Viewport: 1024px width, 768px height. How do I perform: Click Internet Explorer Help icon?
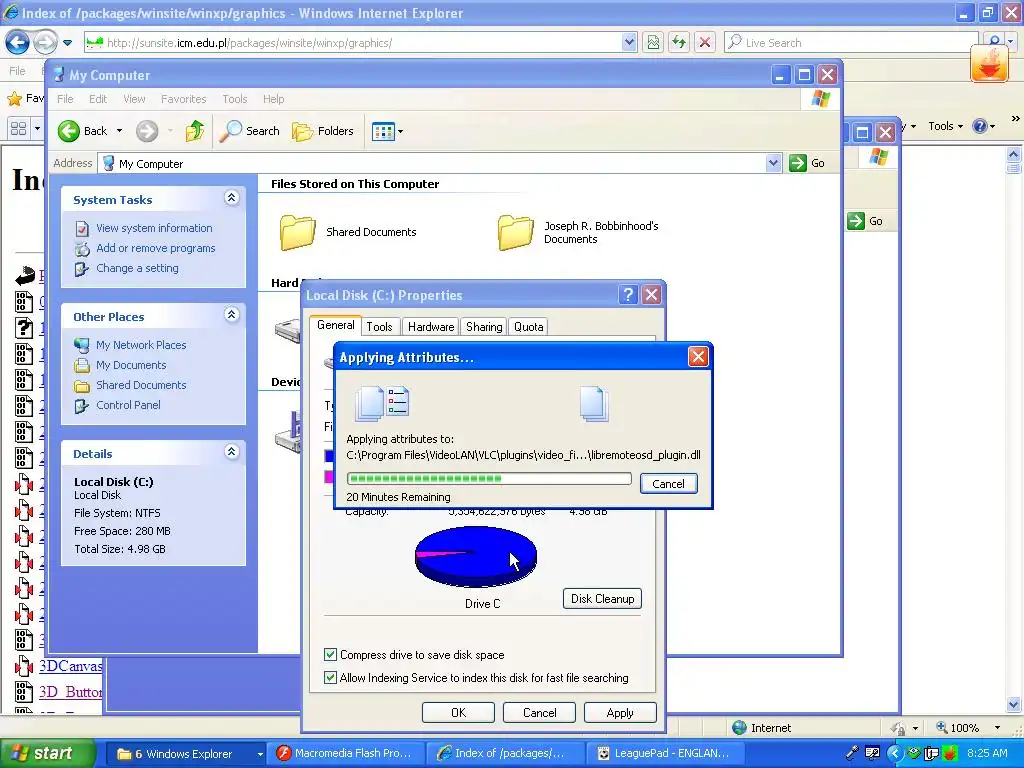[x=980, y=126]
